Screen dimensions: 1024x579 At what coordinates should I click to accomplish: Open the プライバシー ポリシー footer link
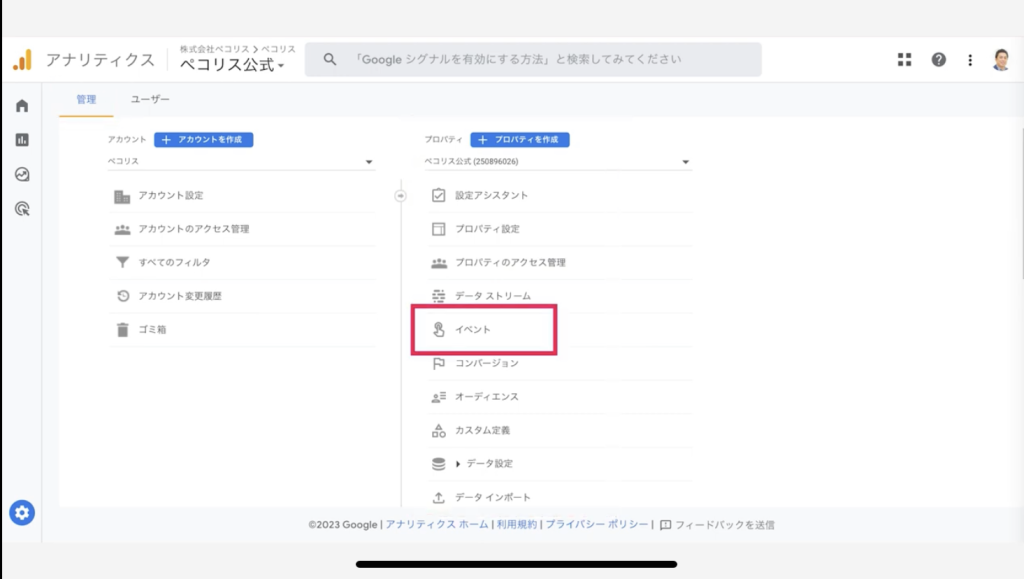tap(597, 525)
